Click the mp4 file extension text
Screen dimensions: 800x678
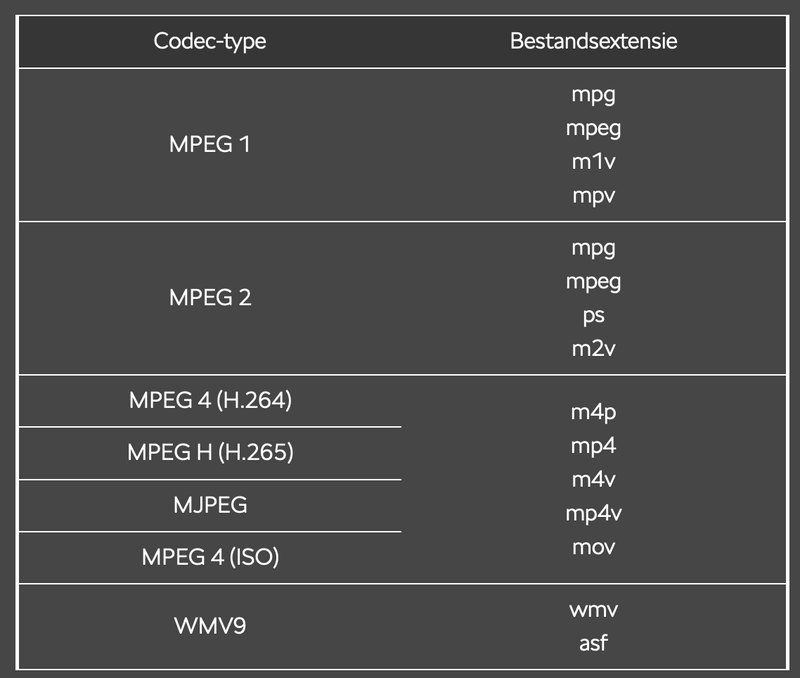point(593,445)
